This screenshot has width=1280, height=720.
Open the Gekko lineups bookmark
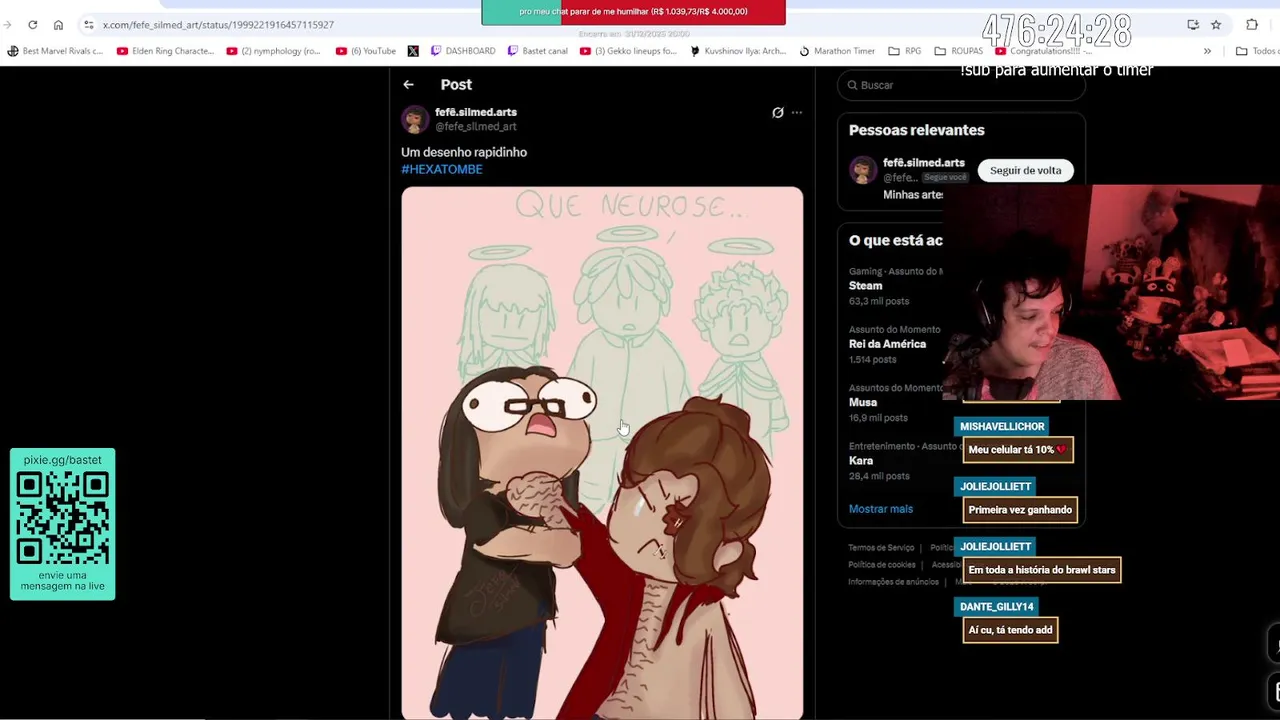(x=629, y=51)
